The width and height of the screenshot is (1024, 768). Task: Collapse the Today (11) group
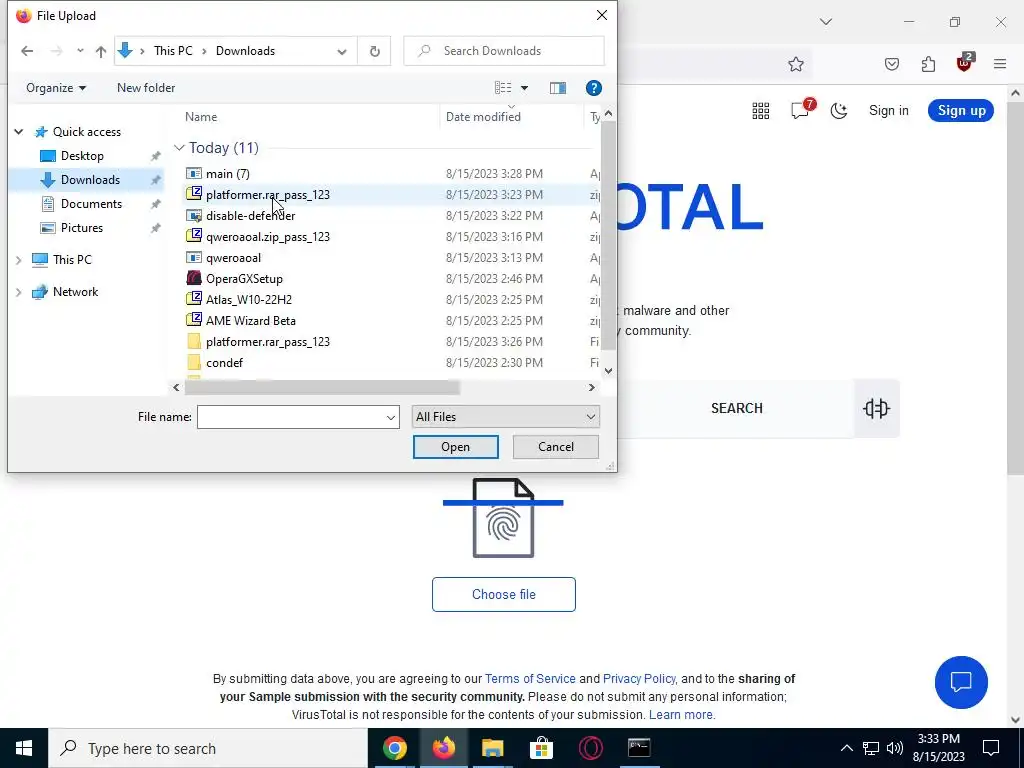click(x=179, y=148)
